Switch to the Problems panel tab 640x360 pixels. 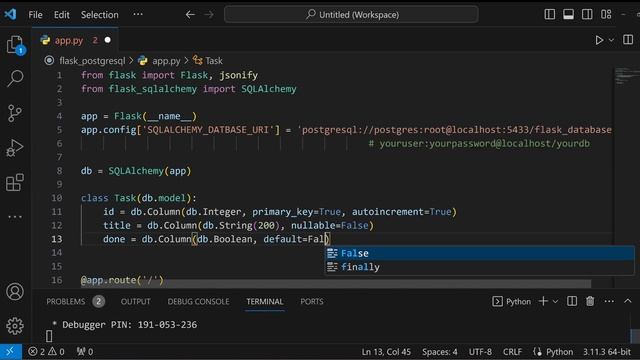click(x=66, y=302)
